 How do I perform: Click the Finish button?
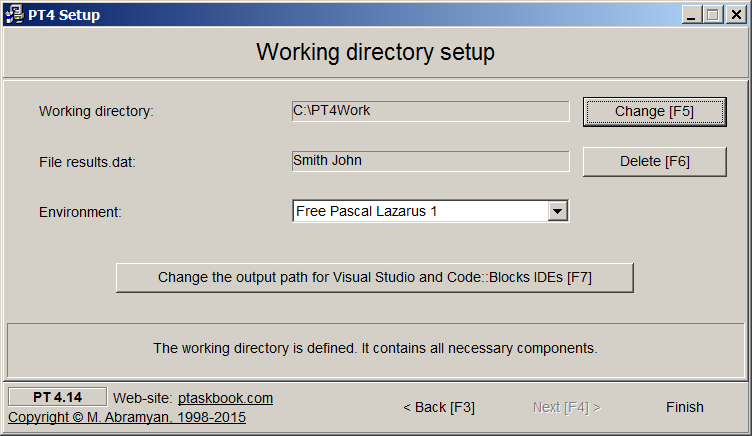click(684, 407)
